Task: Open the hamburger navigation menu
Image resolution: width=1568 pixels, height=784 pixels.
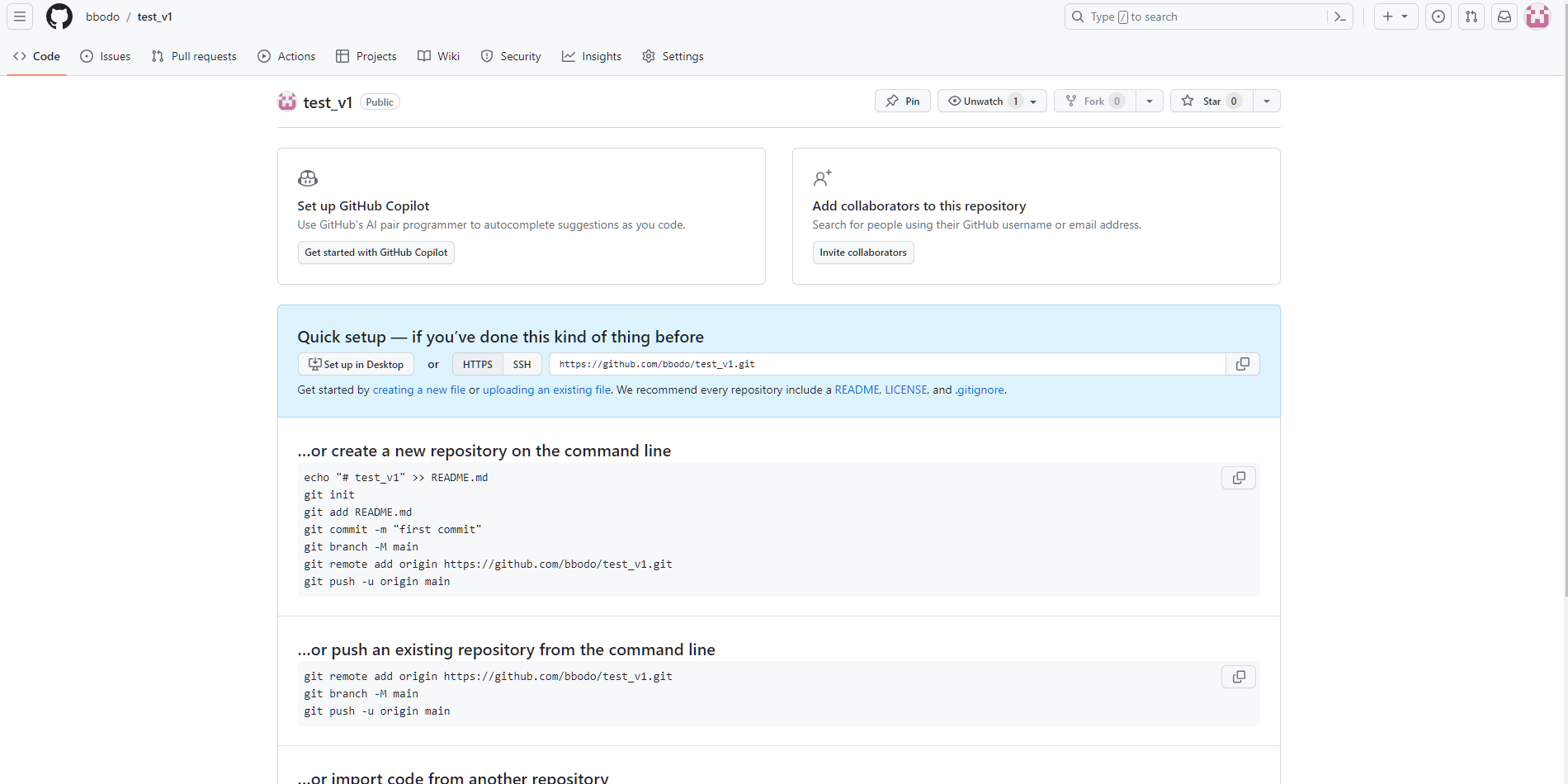Action: point(20,17)
